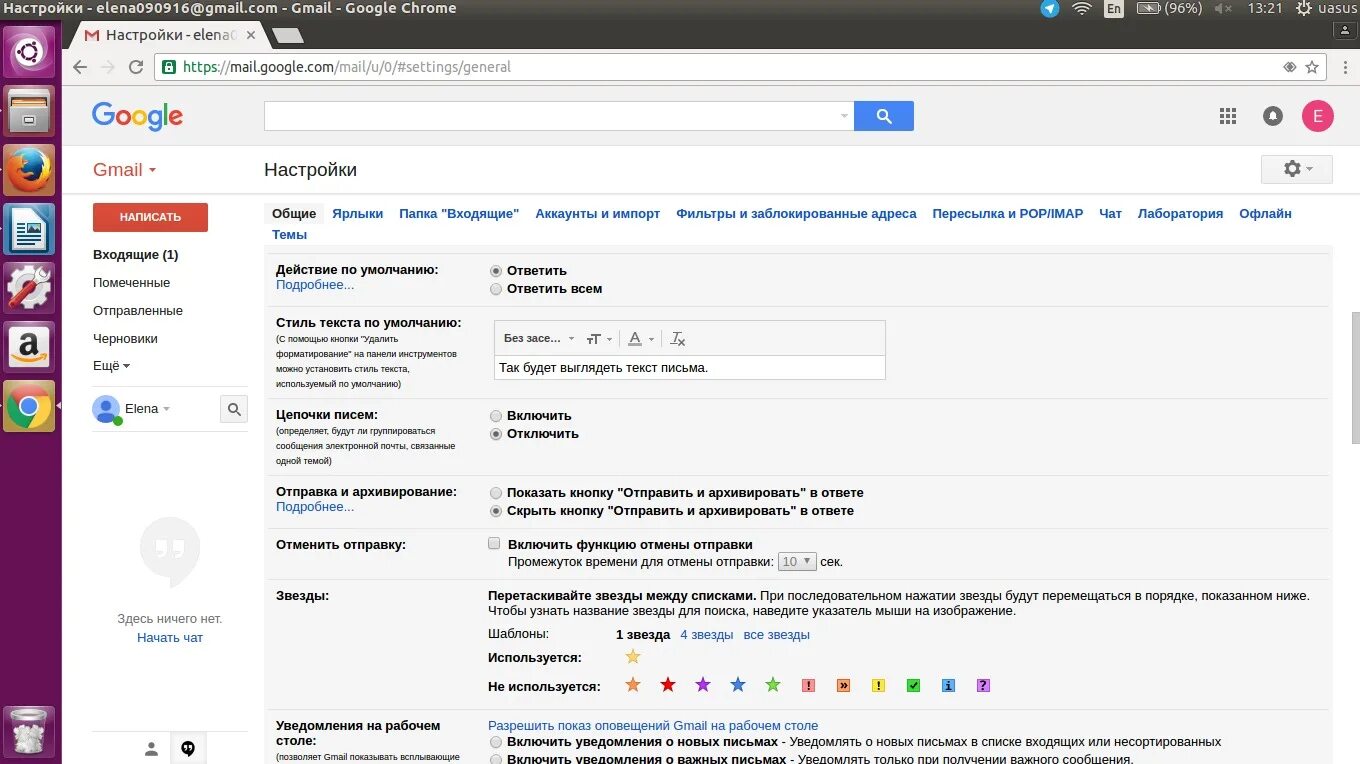Select the green star icon
Viewport: 1360px width, 764px height.
click(x=773, y=685)
